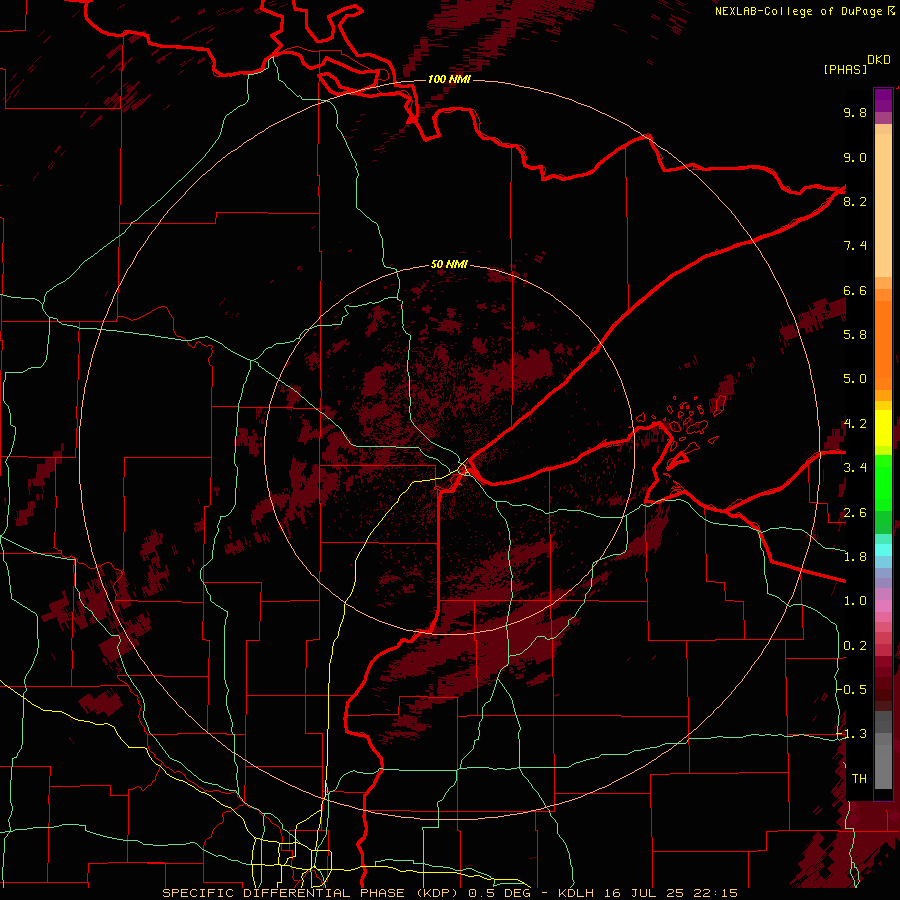Viewport: 900px width, 900px height.
Task: Pick the bright yellow color bar segment
Action: pyautogui.click(x=883, y=428)
